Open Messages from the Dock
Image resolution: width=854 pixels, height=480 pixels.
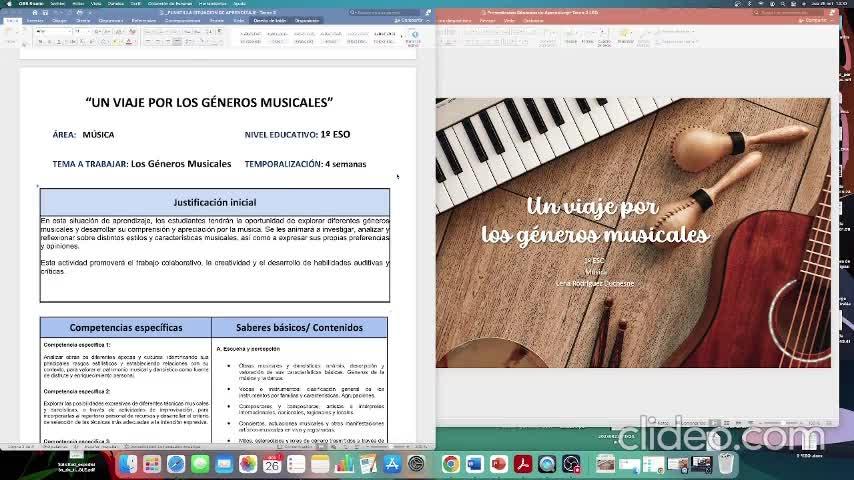200,464
